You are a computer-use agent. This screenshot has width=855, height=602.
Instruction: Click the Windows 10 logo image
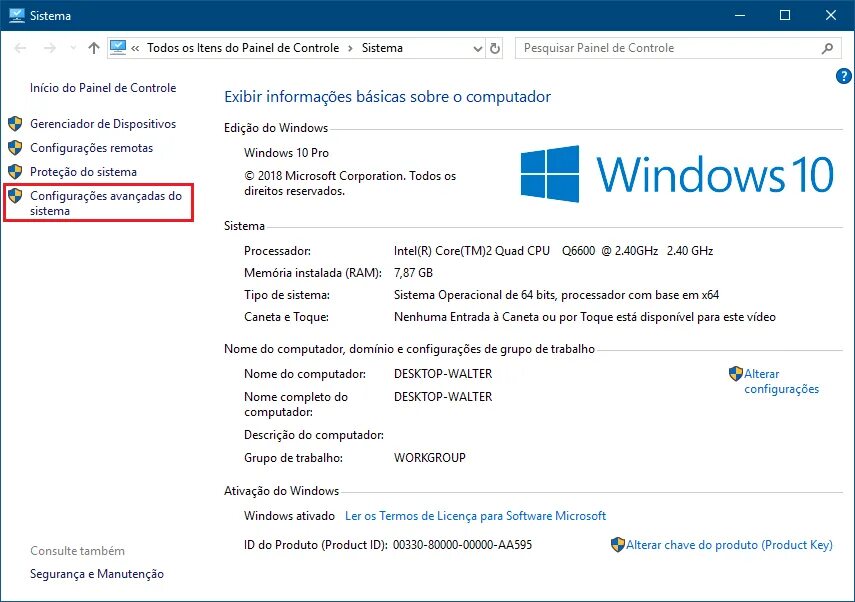[x=677, y=174]
